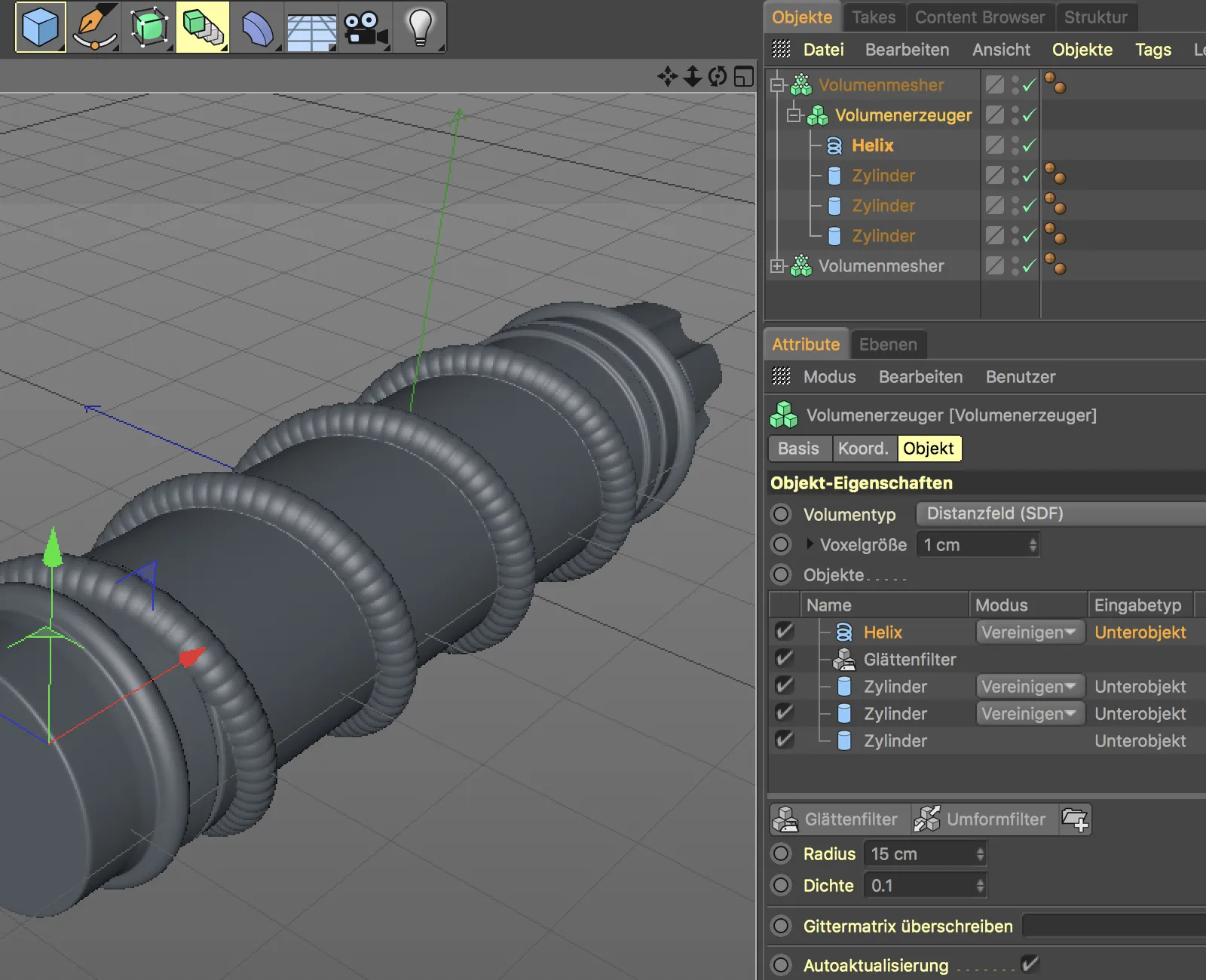Image resolution: width=1206 pixels, height=980 pixels.
Task: Open the Helix Vereinigen mode dropdown
Action: pyautogui.click(x=1029, y=632)
